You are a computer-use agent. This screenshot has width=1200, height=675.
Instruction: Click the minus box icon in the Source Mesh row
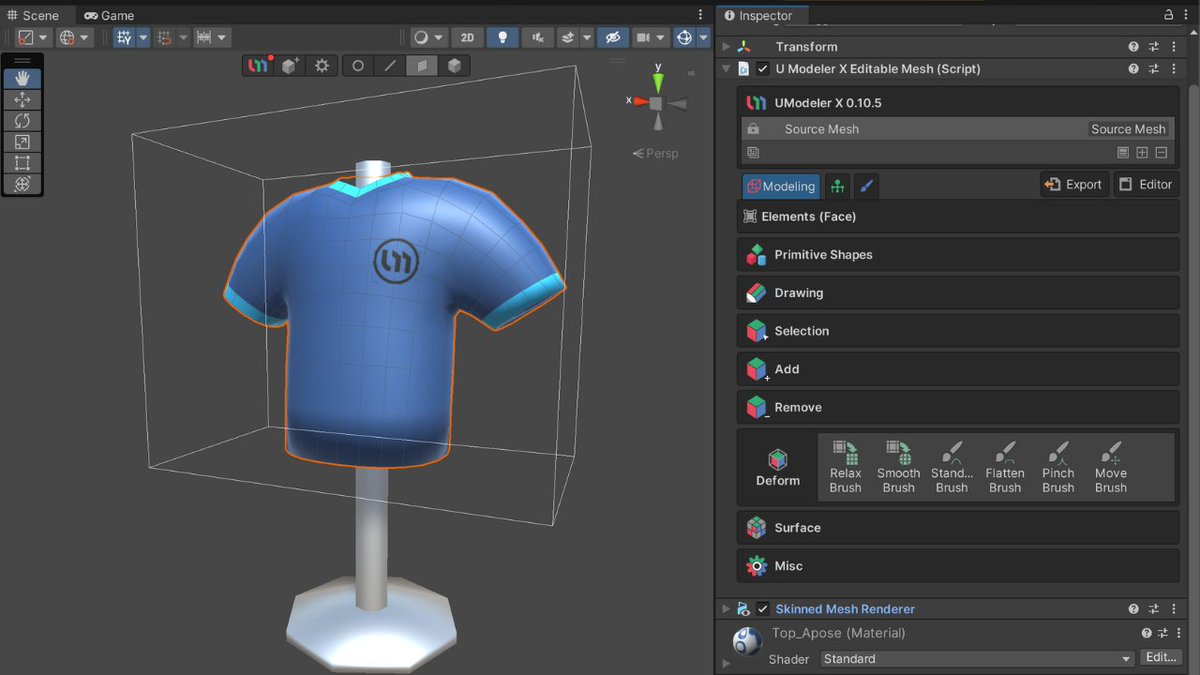pyautogui.click(x=1161, y=152)
